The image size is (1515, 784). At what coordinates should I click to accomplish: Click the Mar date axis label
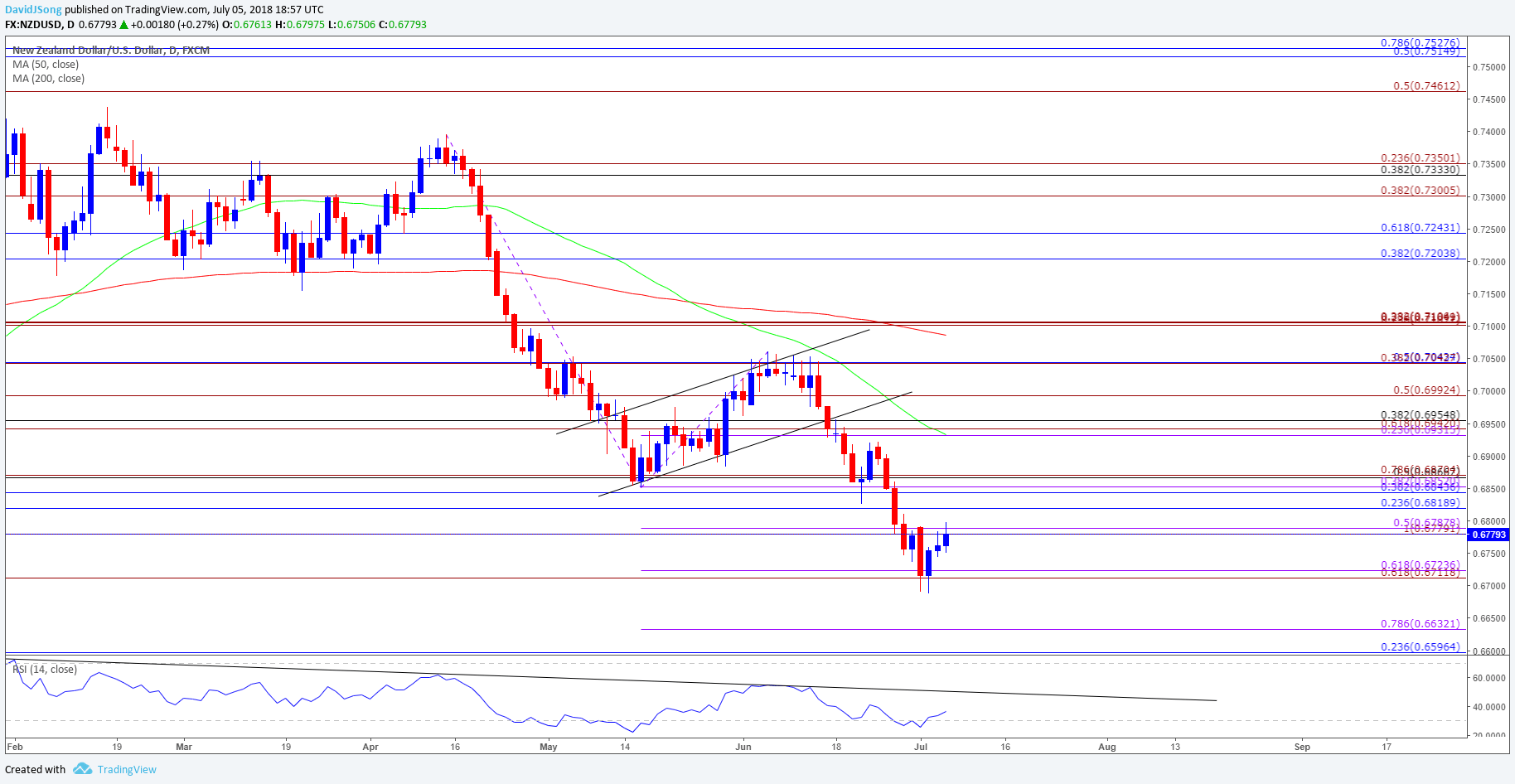tap(184, 747)
